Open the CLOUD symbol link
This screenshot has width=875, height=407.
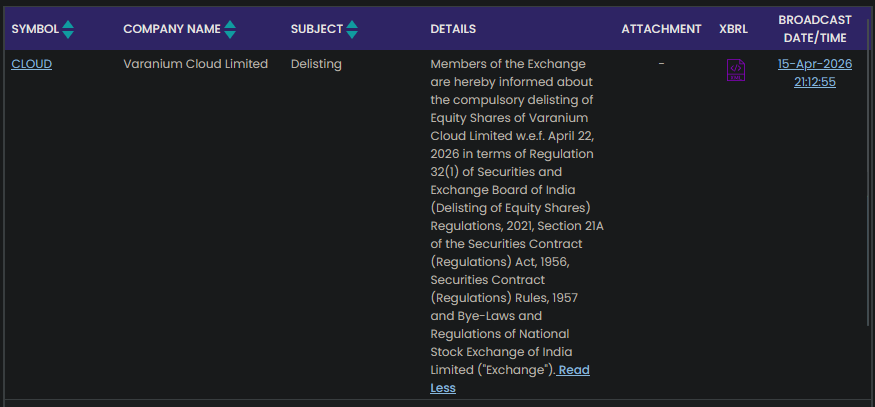(x=32, y=64)
